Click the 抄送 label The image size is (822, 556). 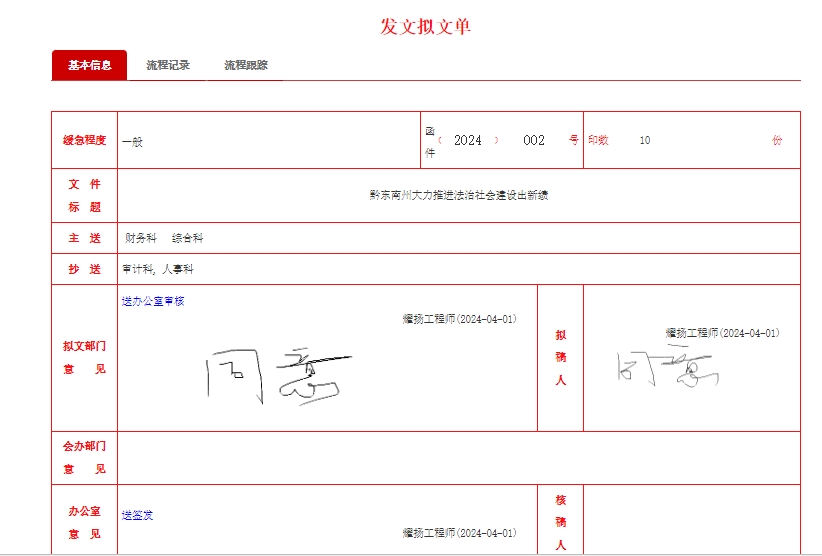(84, 269)
